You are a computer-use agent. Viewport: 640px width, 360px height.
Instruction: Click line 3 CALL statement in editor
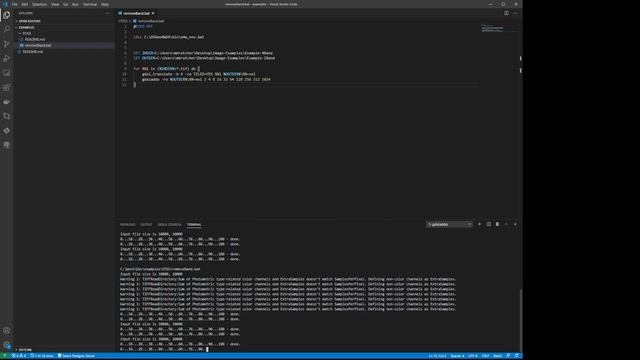[169, 37]
